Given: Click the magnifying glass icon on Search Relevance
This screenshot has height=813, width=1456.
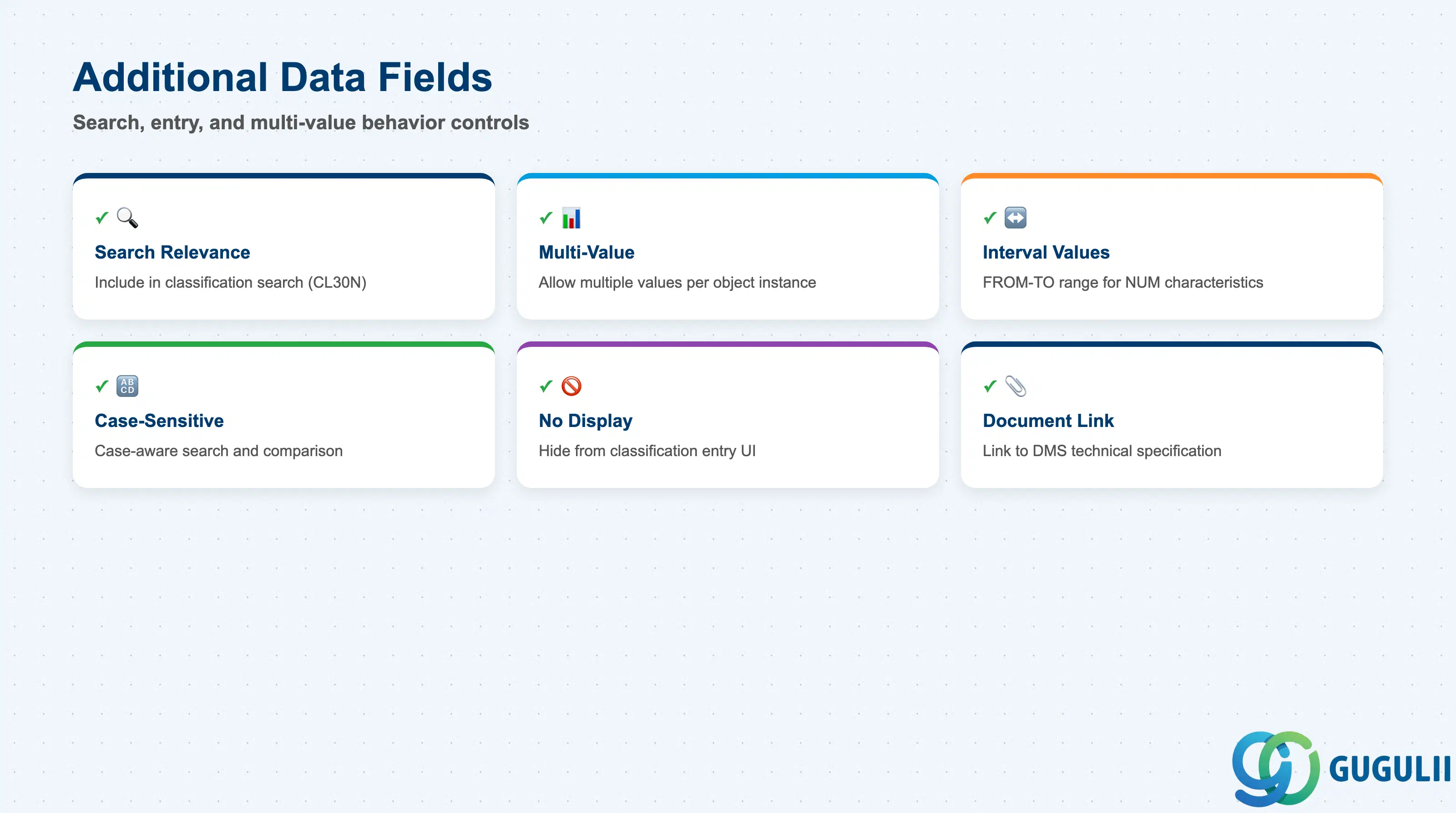Looking at the screenshot, I should (x=127, y=218).
